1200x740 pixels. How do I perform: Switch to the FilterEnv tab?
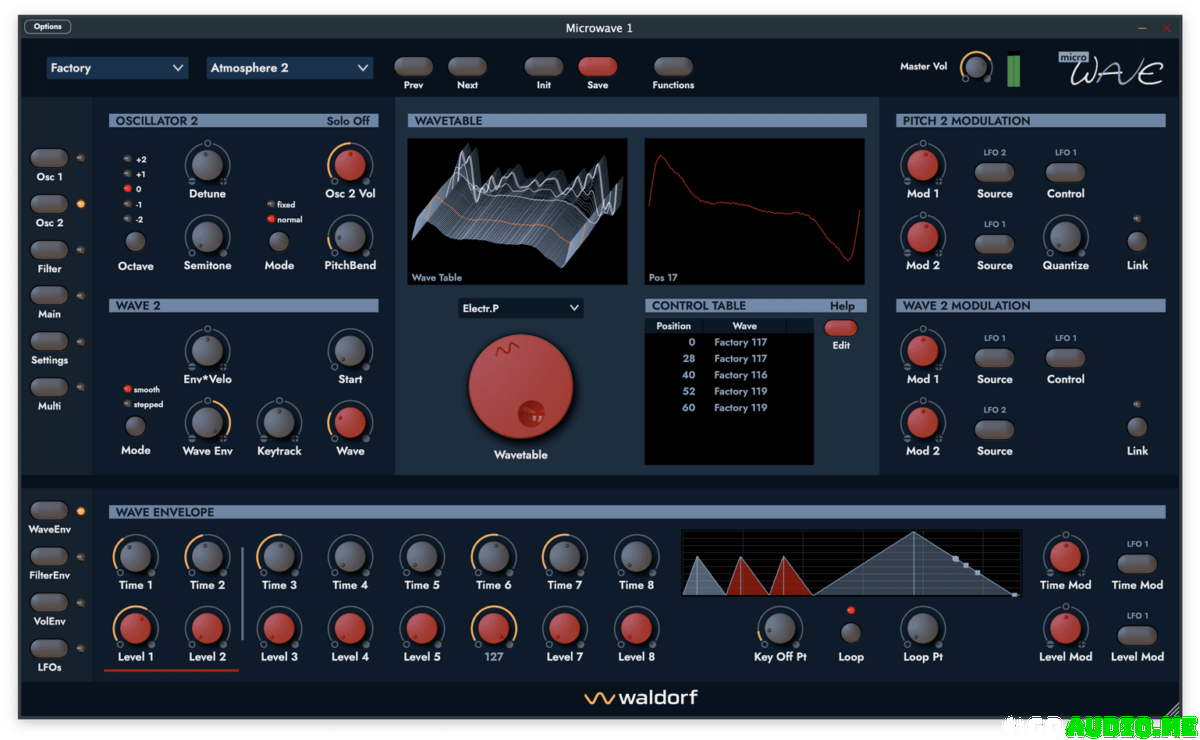tap(49, 557)
